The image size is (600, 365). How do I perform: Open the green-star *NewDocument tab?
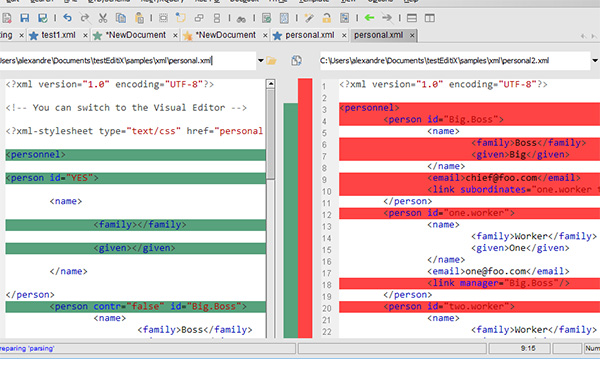(x=136, y=35)
